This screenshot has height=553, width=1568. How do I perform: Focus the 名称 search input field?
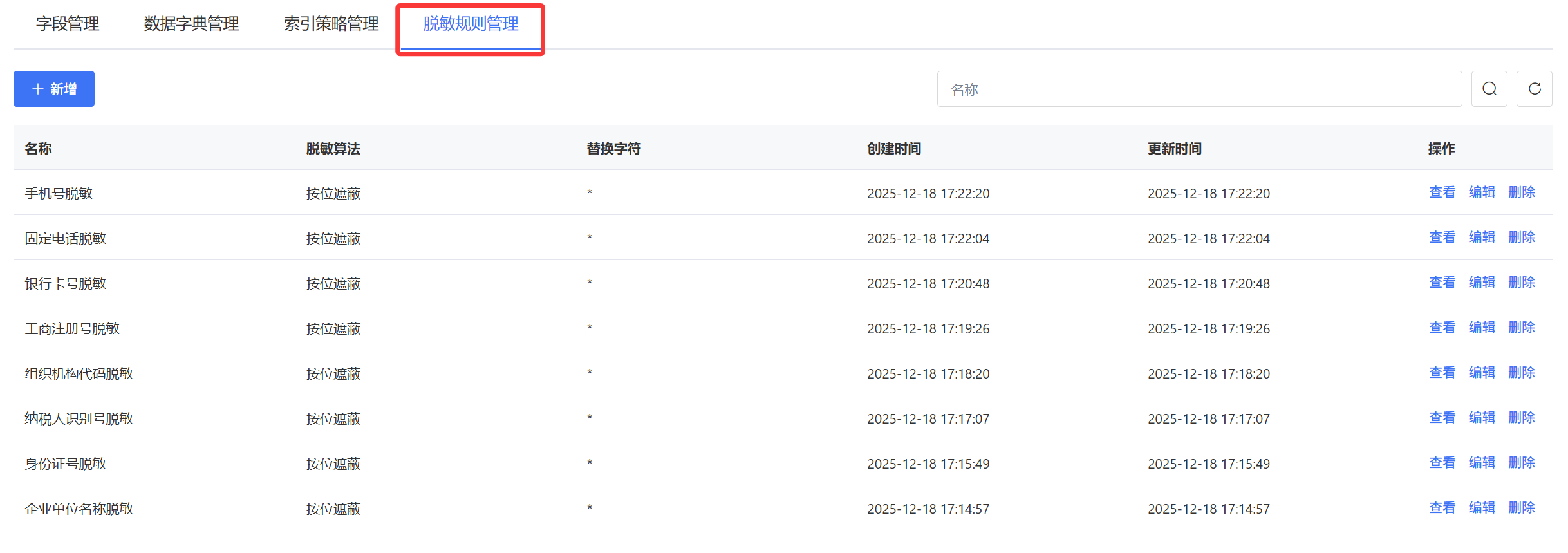(1199, 89)
